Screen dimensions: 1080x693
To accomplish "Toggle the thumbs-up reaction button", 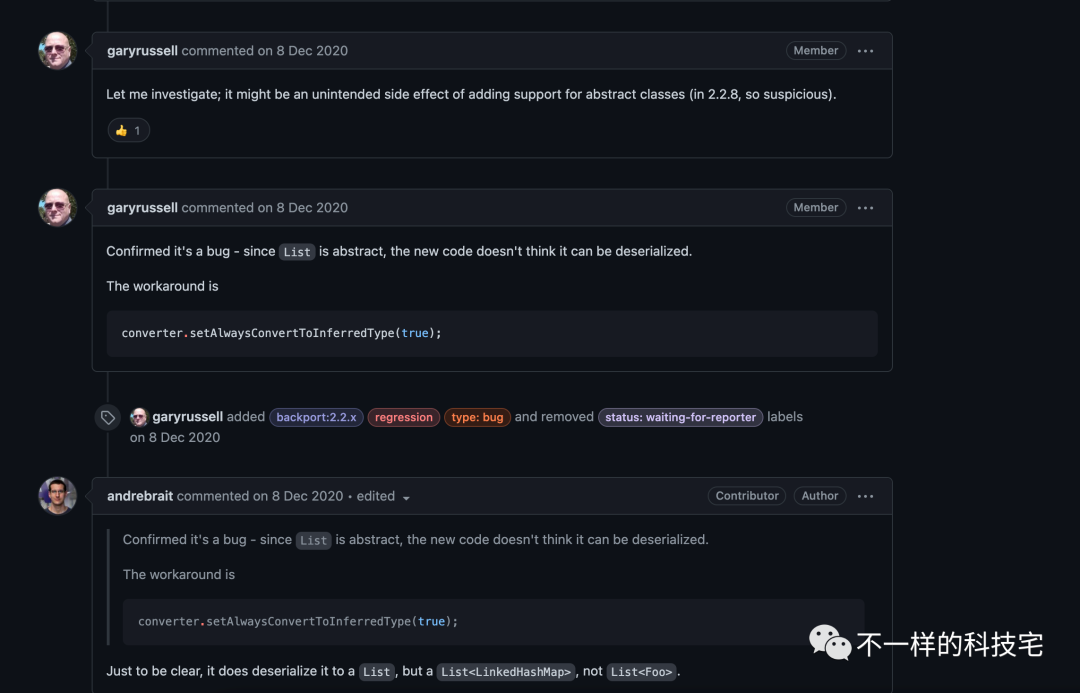I will pyautogui.click(x=128, y=130).
